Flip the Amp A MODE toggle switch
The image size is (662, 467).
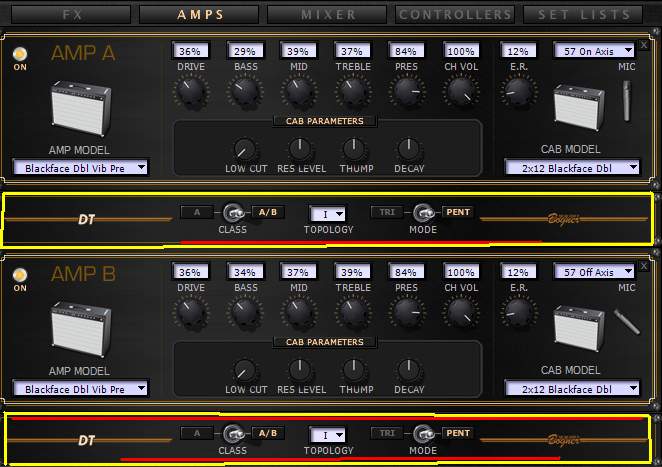pos(423,212)
